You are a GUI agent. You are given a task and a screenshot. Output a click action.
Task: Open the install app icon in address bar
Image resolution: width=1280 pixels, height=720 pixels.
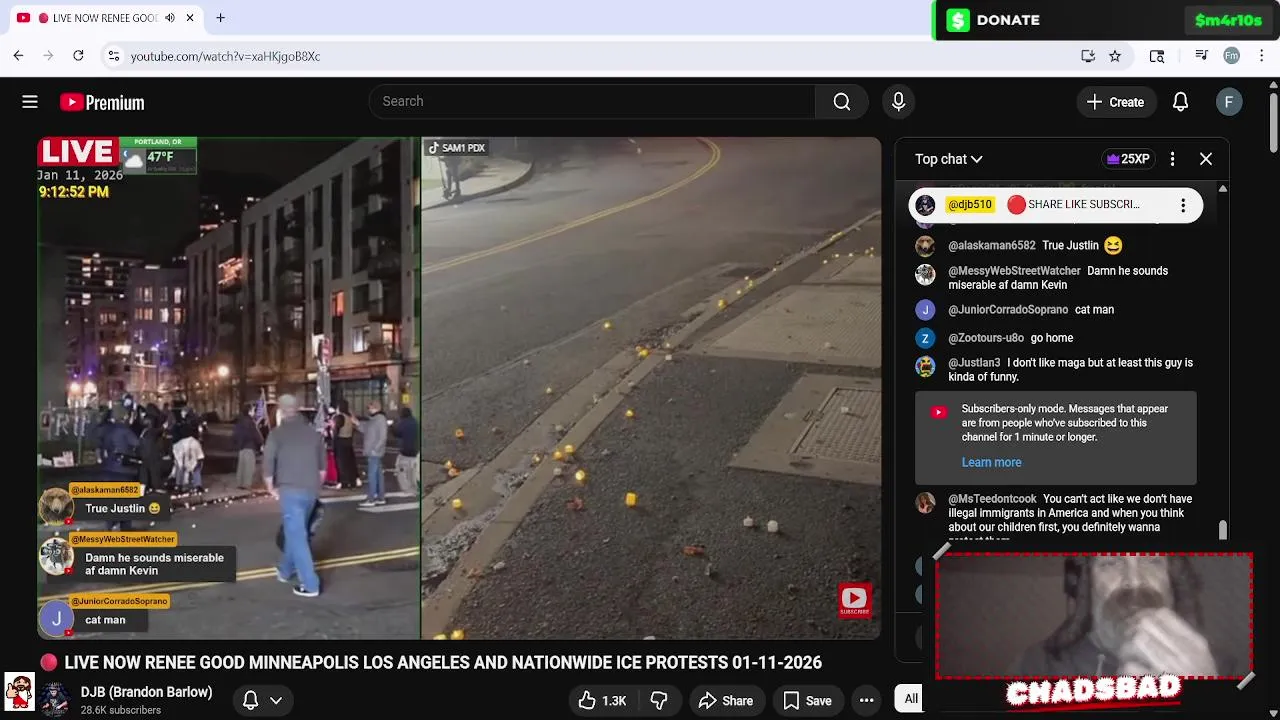point(1088,56)
